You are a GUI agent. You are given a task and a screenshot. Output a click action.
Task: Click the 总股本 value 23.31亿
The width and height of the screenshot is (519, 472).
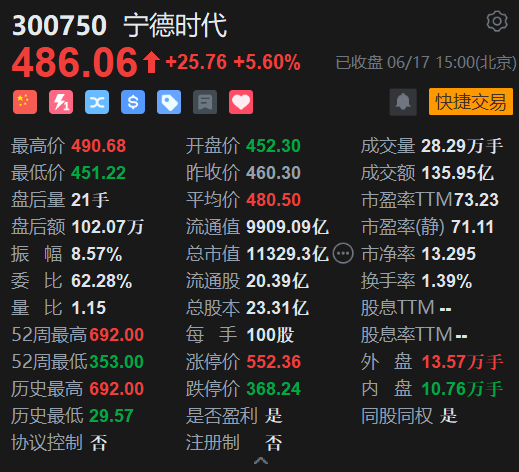[277, 308]
